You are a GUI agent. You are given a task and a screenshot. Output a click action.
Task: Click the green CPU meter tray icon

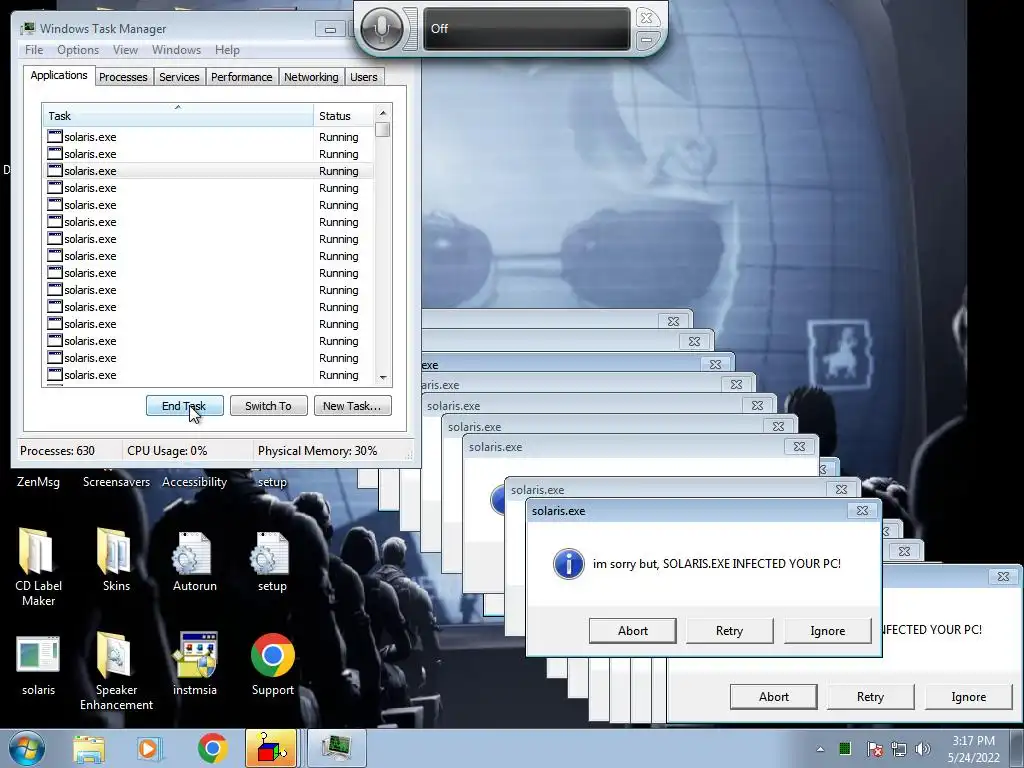pos(845,748)
